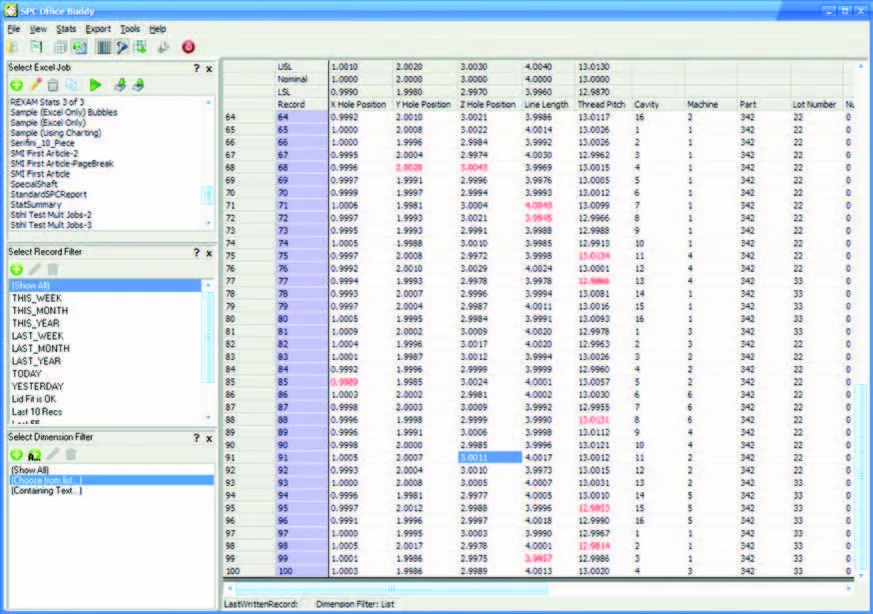Select the YESTERDAY record filter

(37, 386)
